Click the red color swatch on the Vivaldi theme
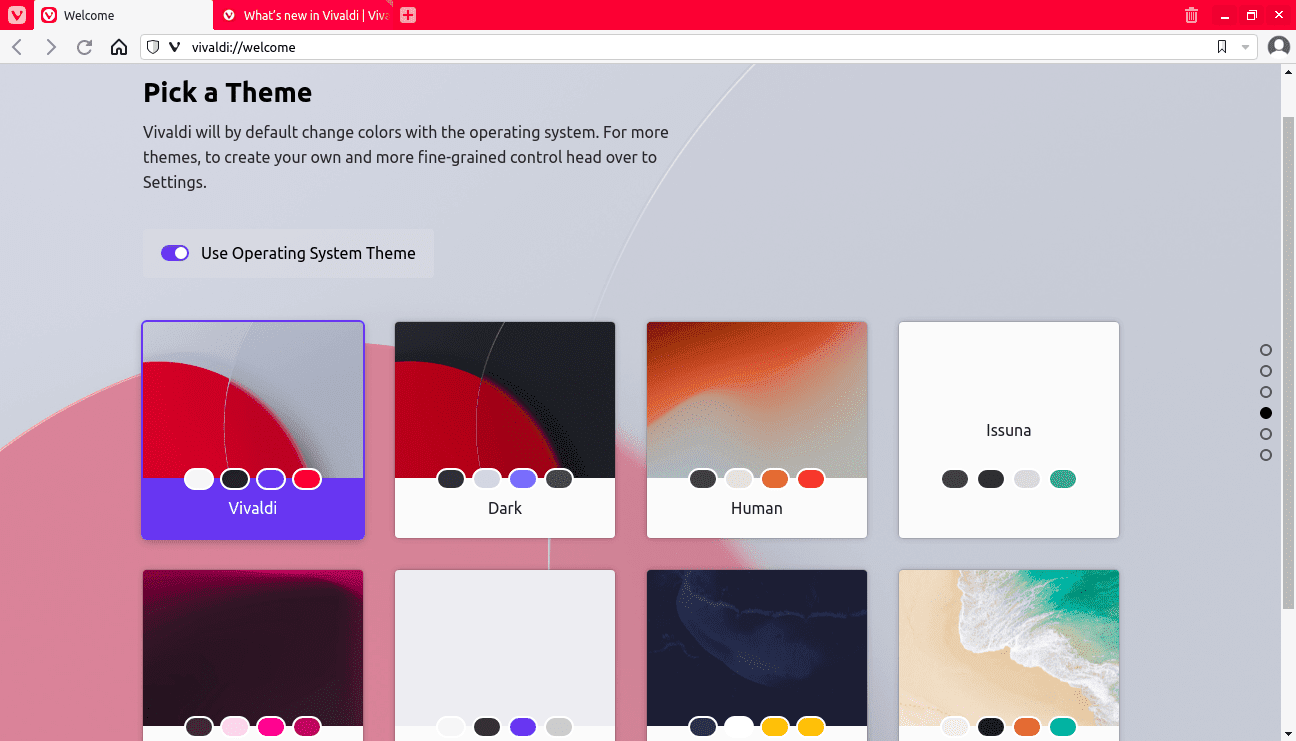Image resolution: width=1296 pixels, height=741 pixels. tap(307, 478)
